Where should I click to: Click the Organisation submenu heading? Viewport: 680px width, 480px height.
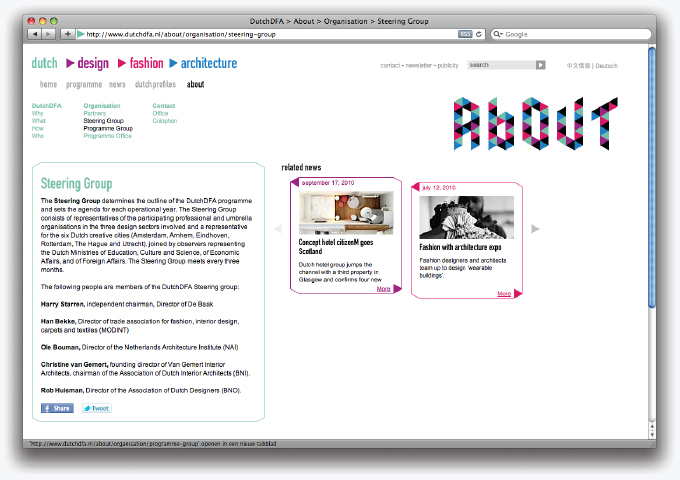tap(102, 105)
